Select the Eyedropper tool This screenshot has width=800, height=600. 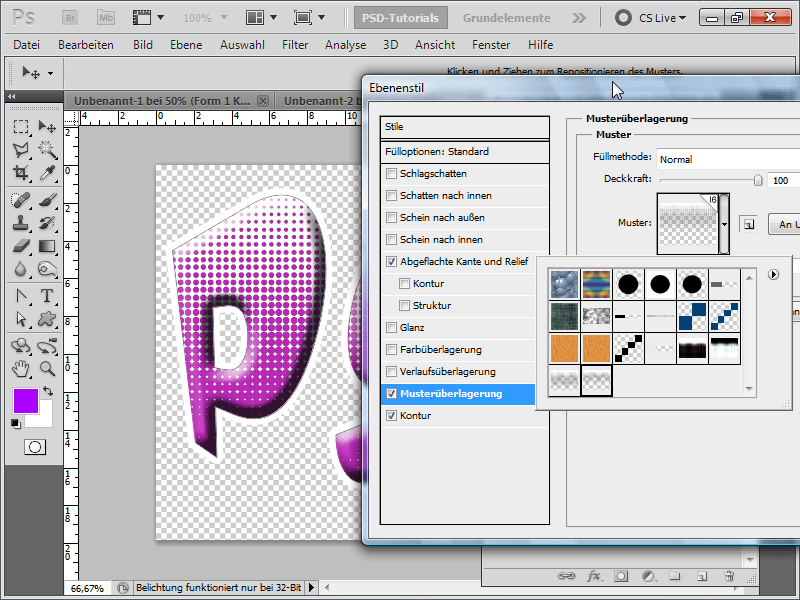click(47, 172)
